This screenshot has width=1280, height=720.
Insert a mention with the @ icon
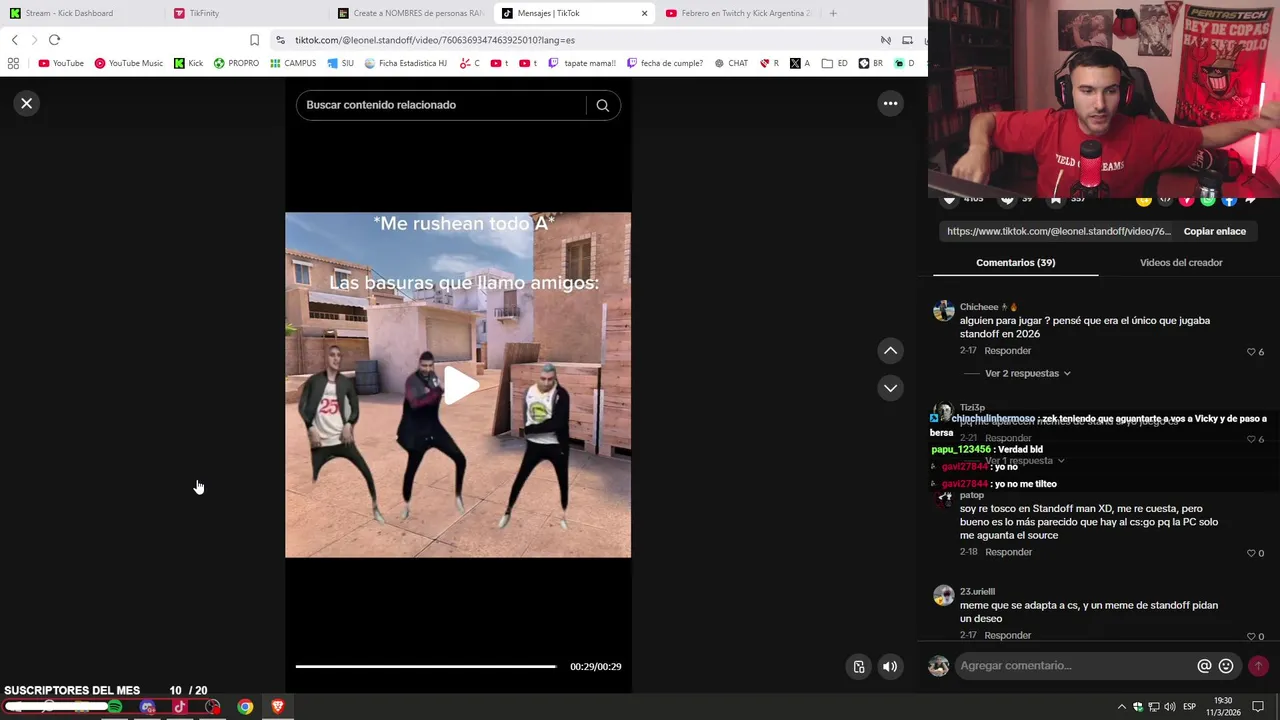click(x=1204, y=666)
